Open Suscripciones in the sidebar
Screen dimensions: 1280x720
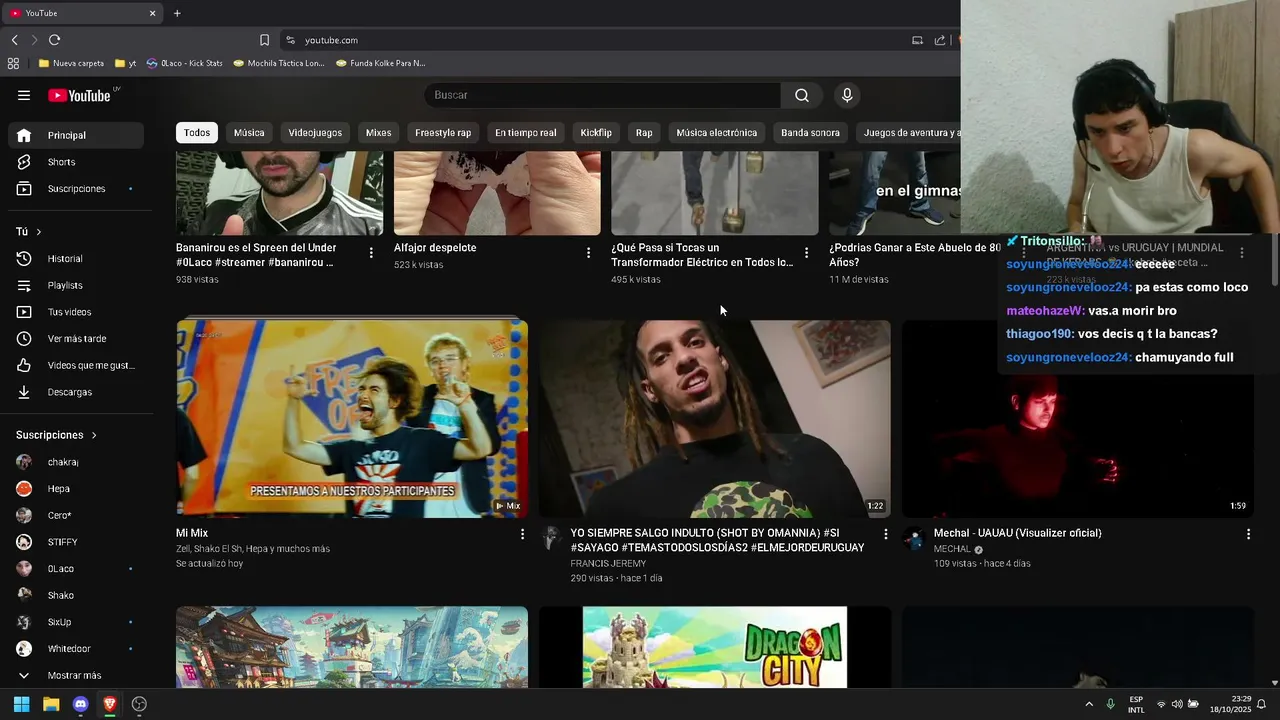[x=76, y=189]
